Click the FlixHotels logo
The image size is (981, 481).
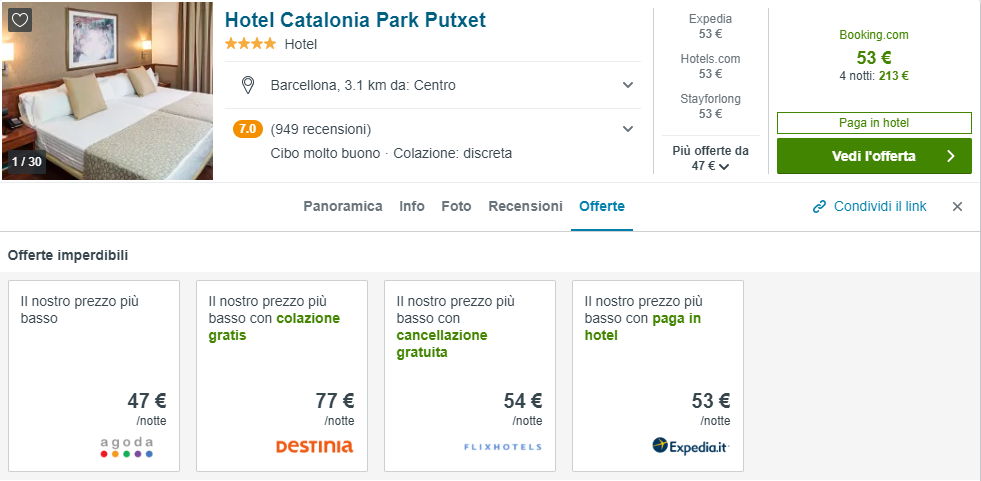(x=502, y=447)
